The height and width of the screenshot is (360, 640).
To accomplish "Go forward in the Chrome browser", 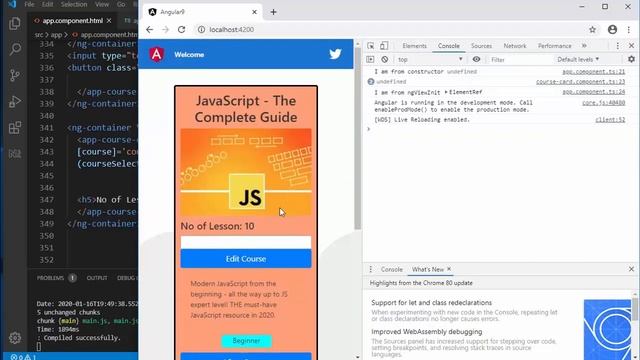I will [165, 29].
